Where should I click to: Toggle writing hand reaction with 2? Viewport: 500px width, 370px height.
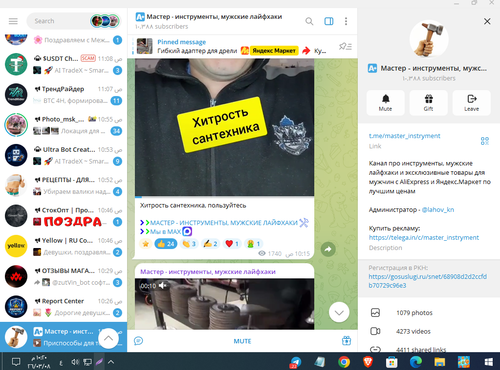pyautogui.click(x=211, y=244)
